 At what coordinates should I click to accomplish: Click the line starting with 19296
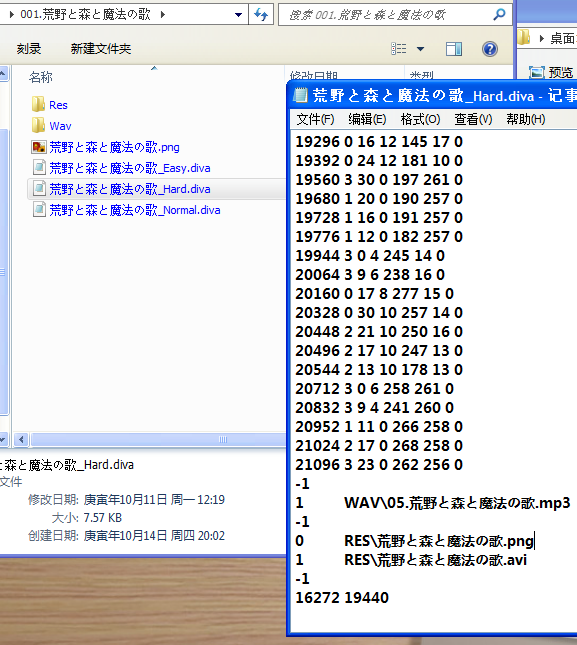click(379, 142)
